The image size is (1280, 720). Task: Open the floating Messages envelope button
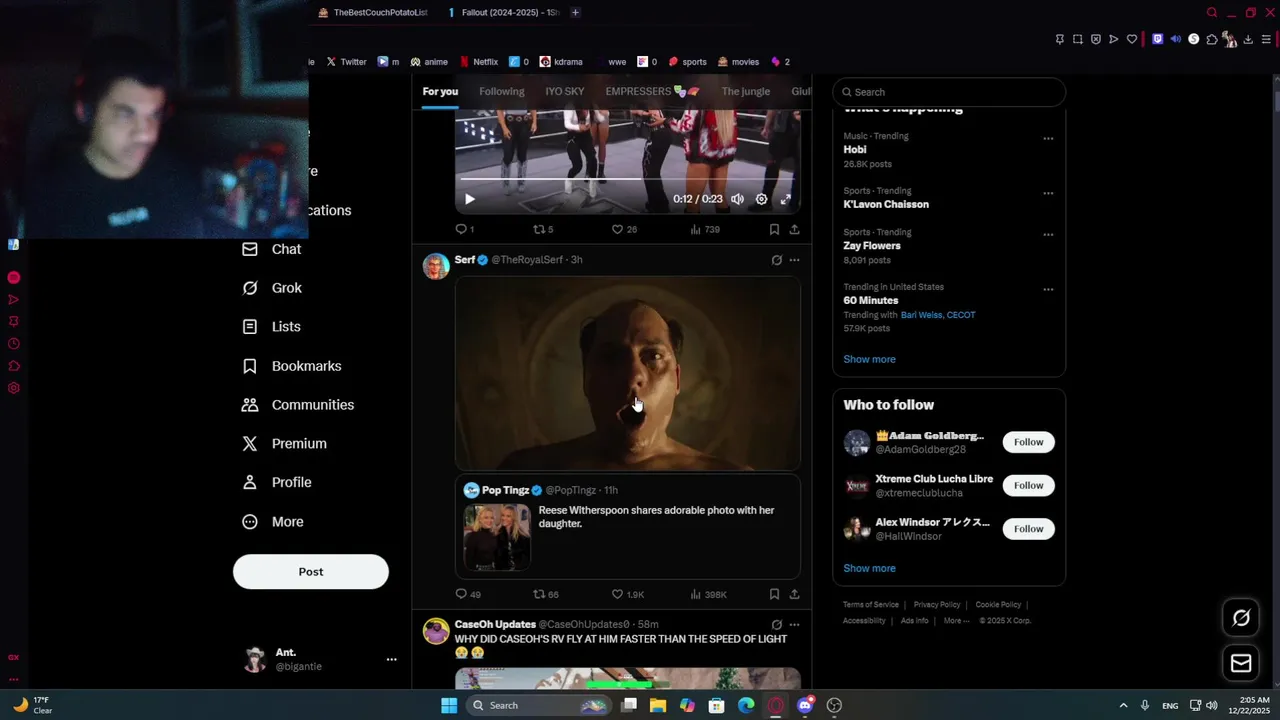[1241, 663]
